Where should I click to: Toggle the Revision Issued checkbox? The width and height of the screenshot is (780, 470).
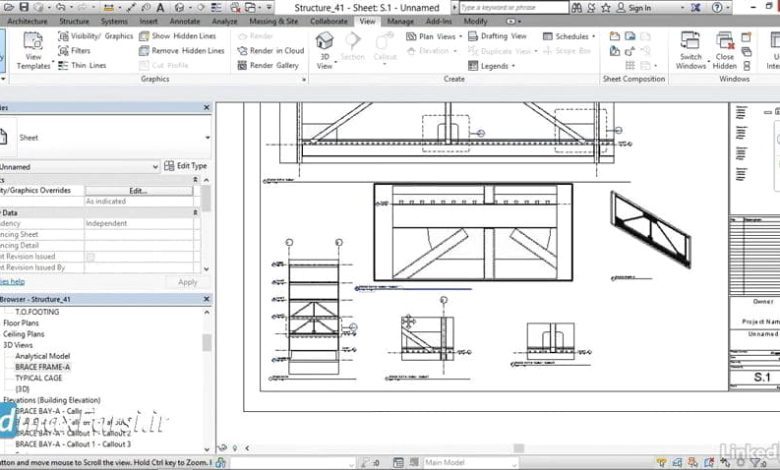[x=90, y=257]
